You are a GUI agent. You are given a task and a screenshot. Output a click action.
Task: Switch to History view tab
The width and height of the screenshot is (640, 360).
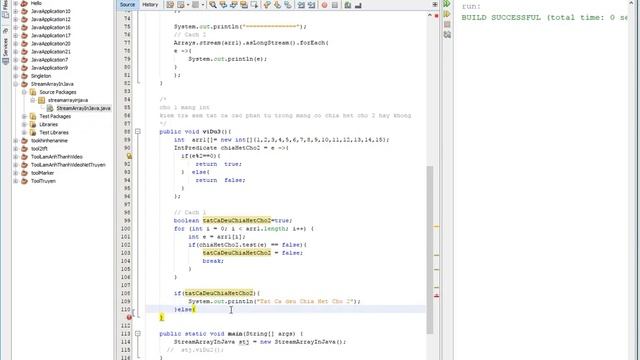pyautogui.click(x=150, y=4)
